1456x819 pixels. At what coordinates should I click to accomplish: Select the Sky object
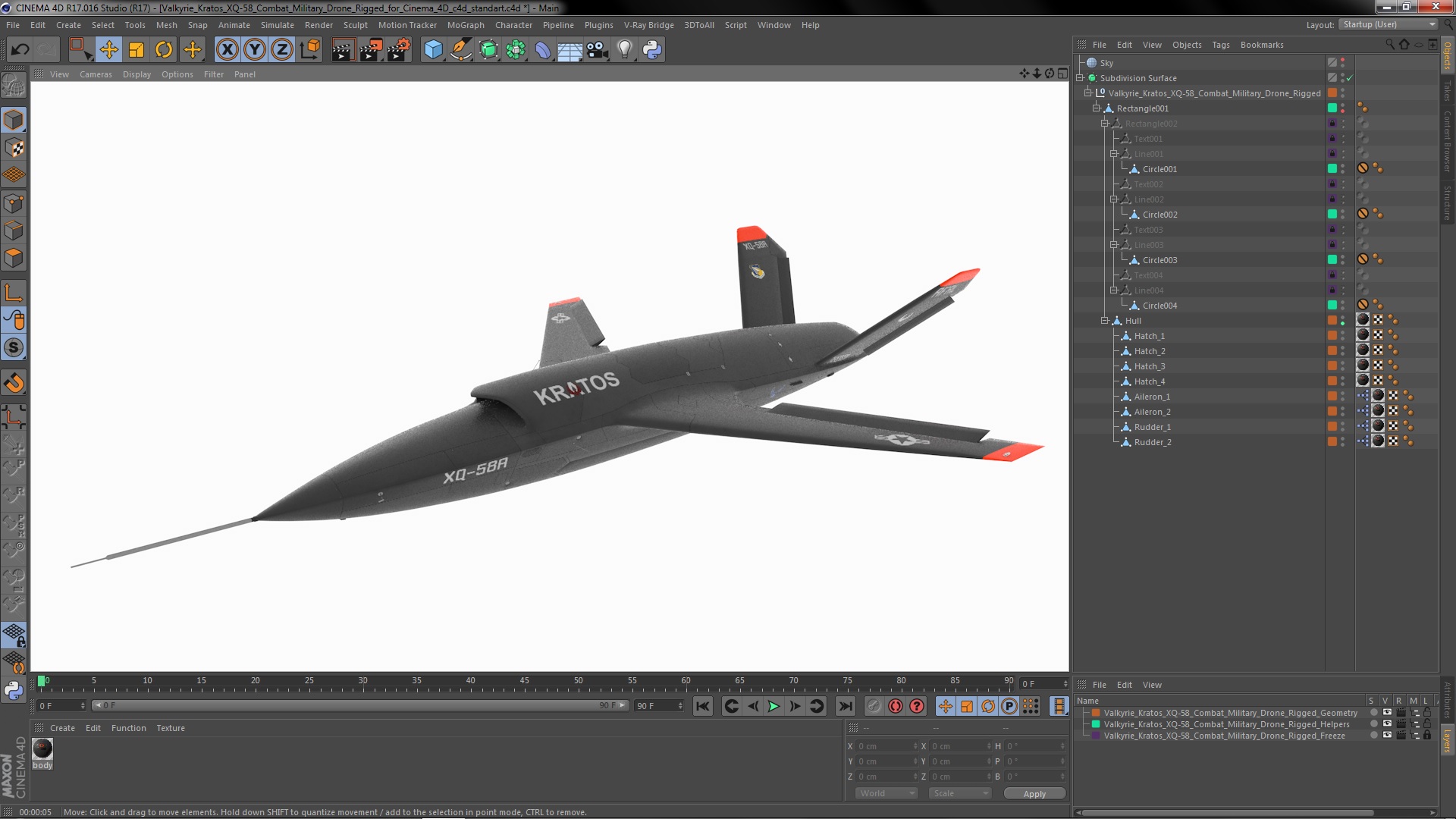pos(1106,63)
